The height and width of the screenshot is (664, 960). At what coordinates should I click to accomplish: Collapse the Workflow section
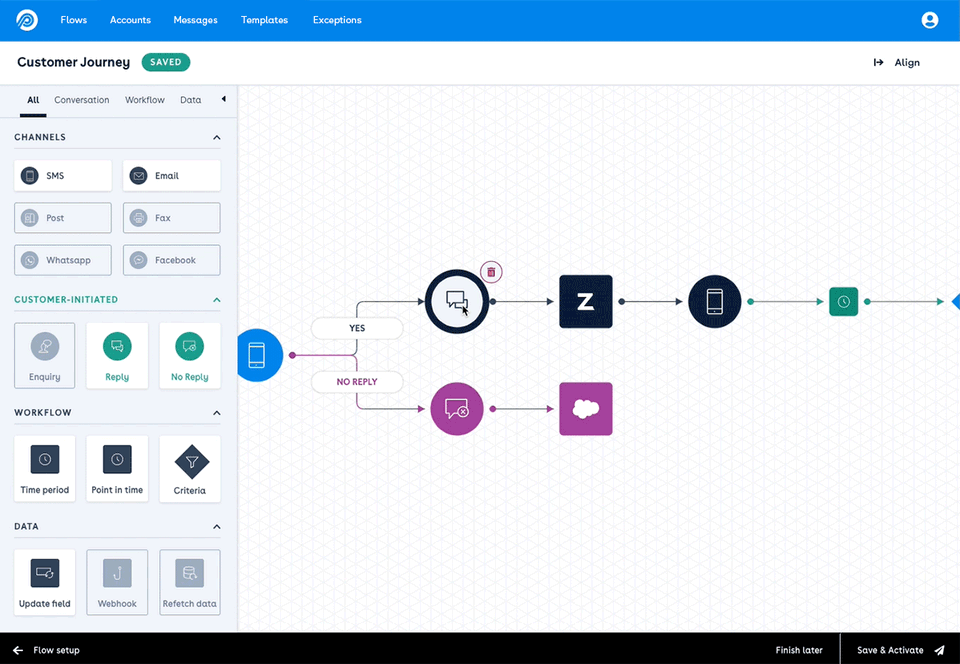(217, 413)
